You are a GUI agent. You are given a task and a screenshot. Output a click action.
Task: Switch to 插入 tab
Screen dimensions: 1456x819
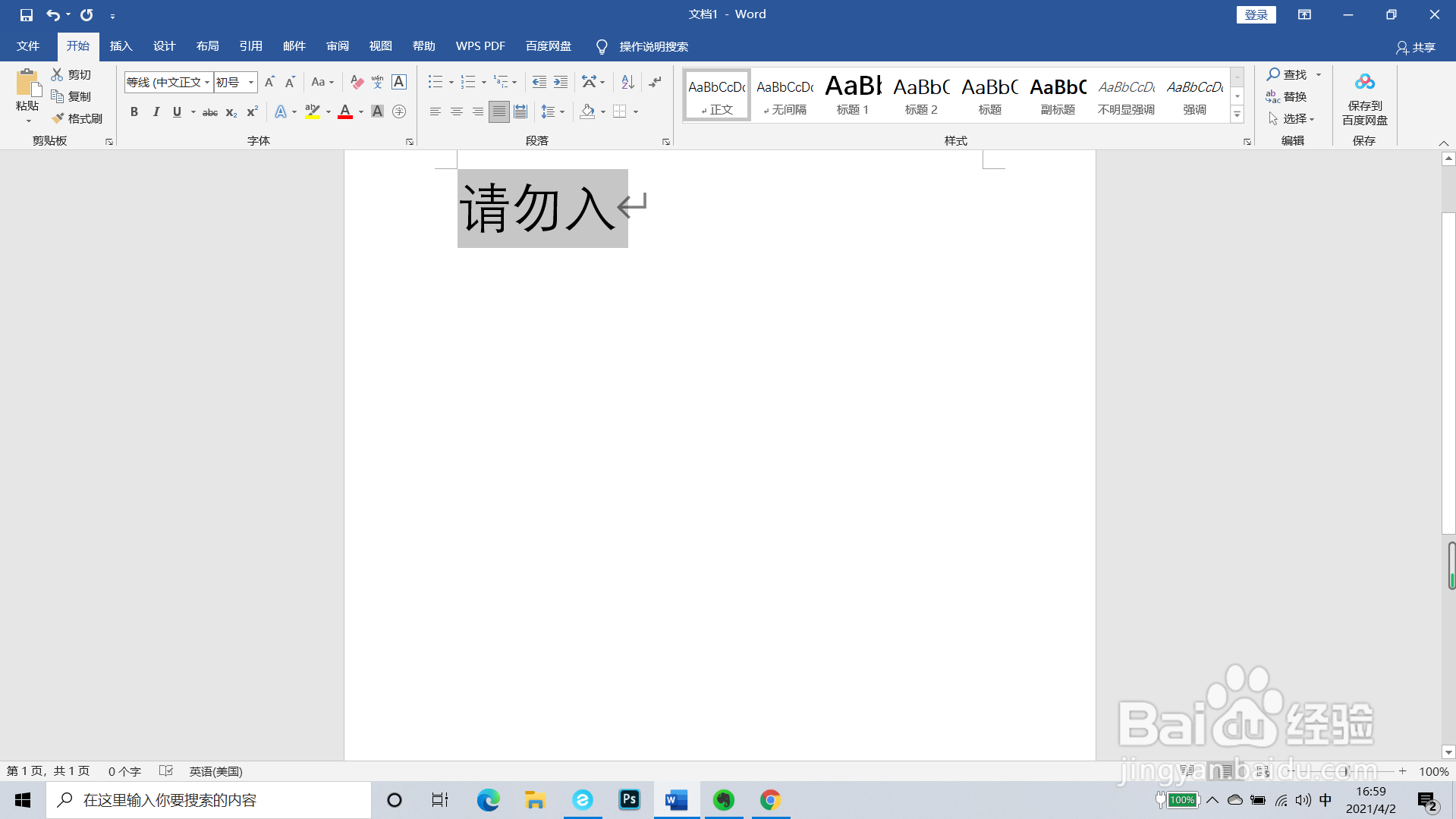[121, 46]
